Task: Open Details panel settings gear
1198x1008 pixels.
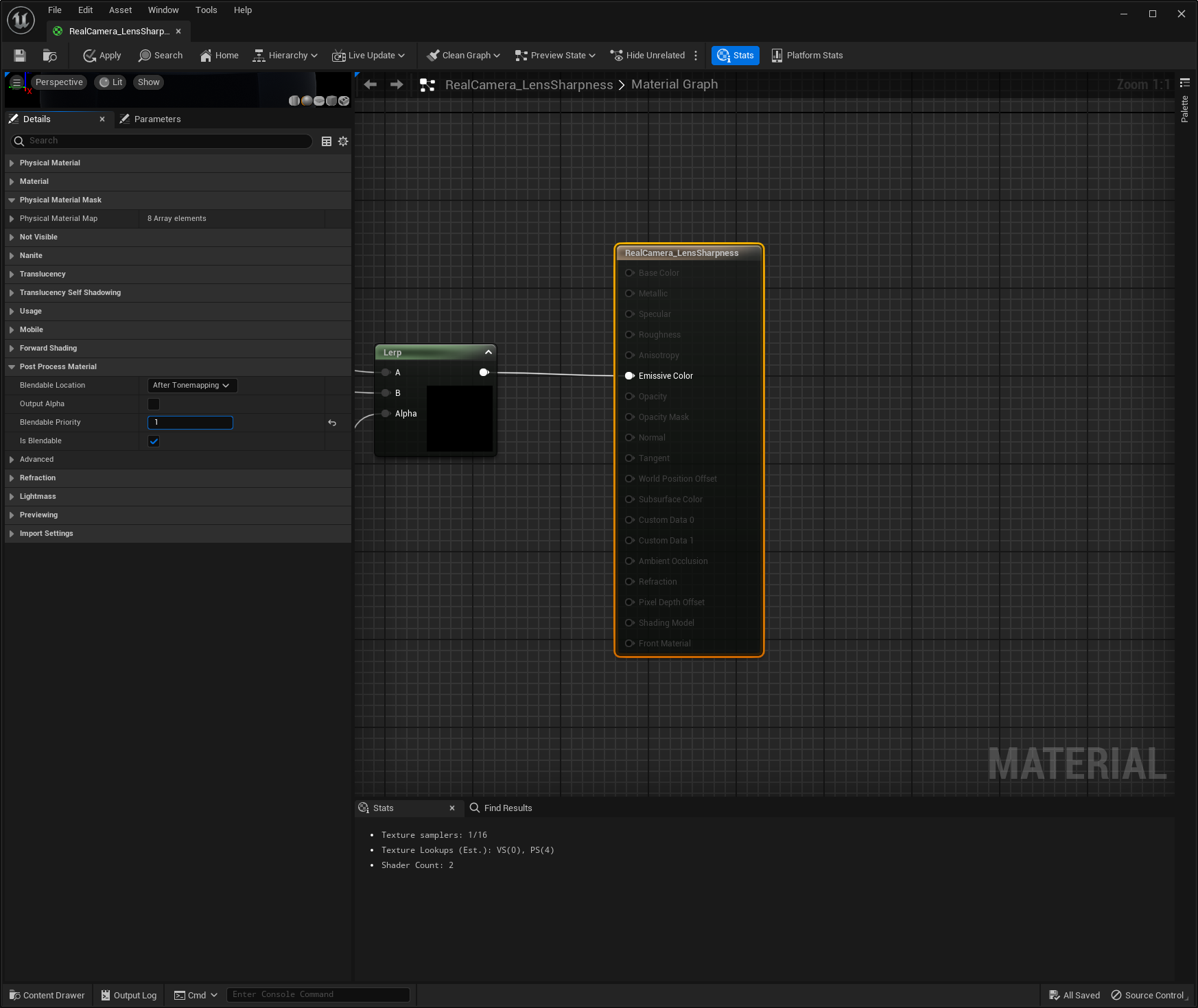Action: [343, 141]
